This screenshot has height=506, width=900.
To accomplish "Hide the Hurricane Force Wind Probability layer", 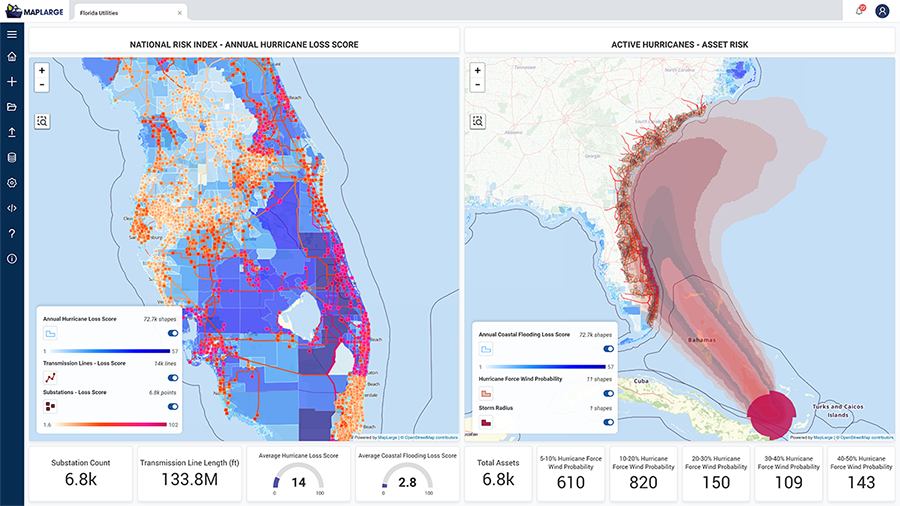I will coord(608,393).
